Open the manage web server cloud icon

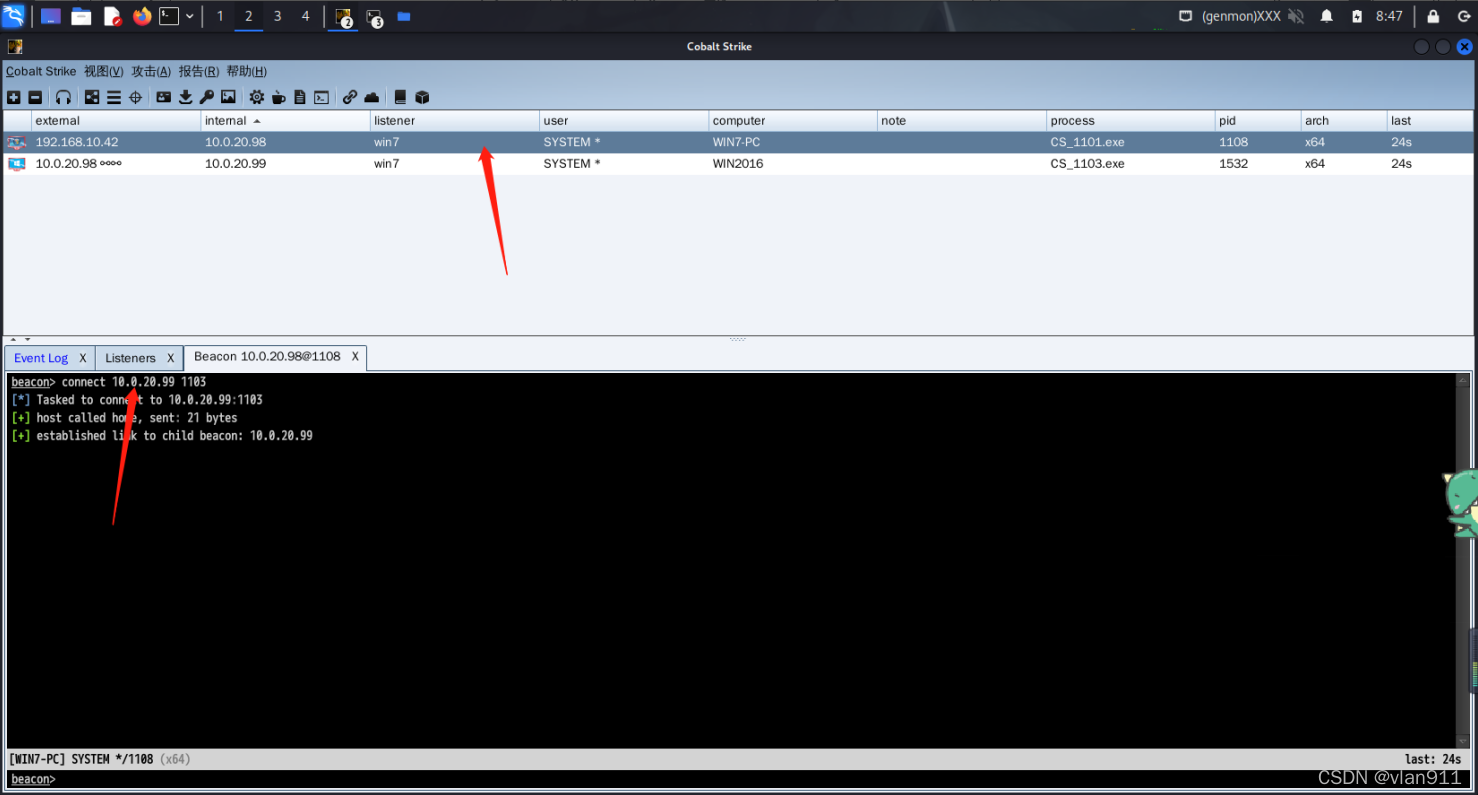click(372, 97)
